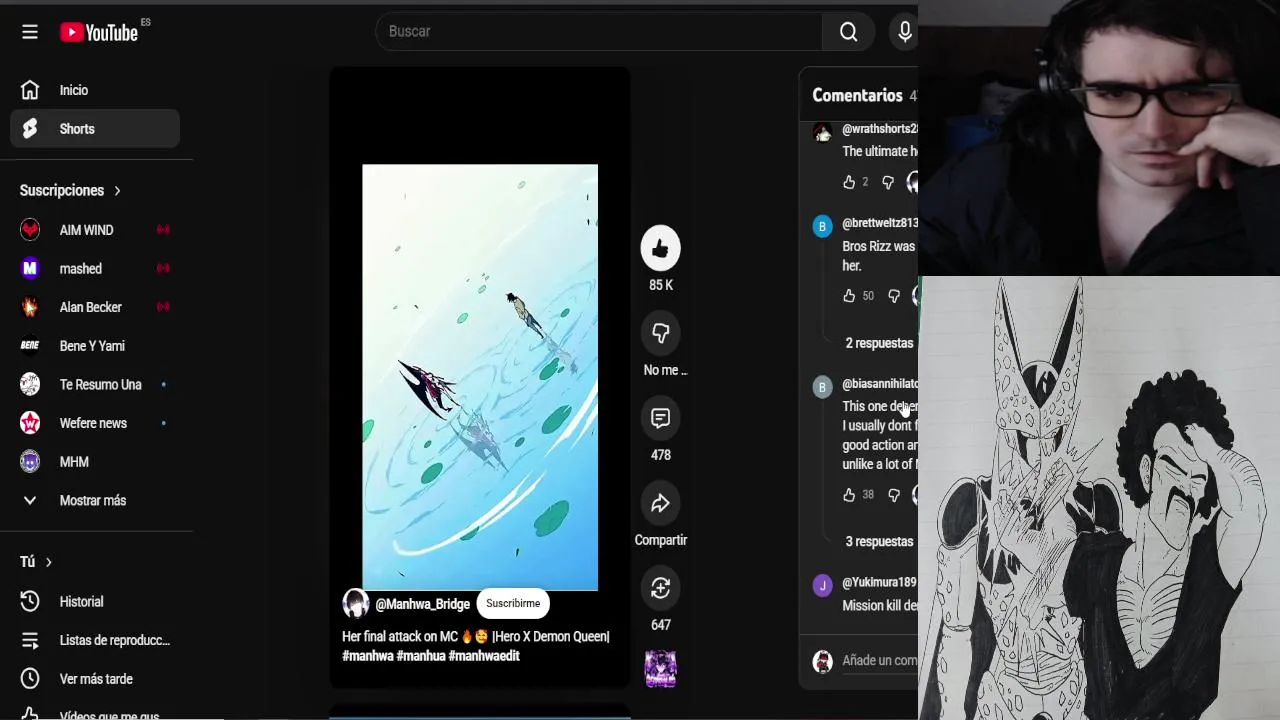Go to the YouTube logo home
This screenshot has width=1280, height=720.
pyautogui.click(x=99, y=32)
